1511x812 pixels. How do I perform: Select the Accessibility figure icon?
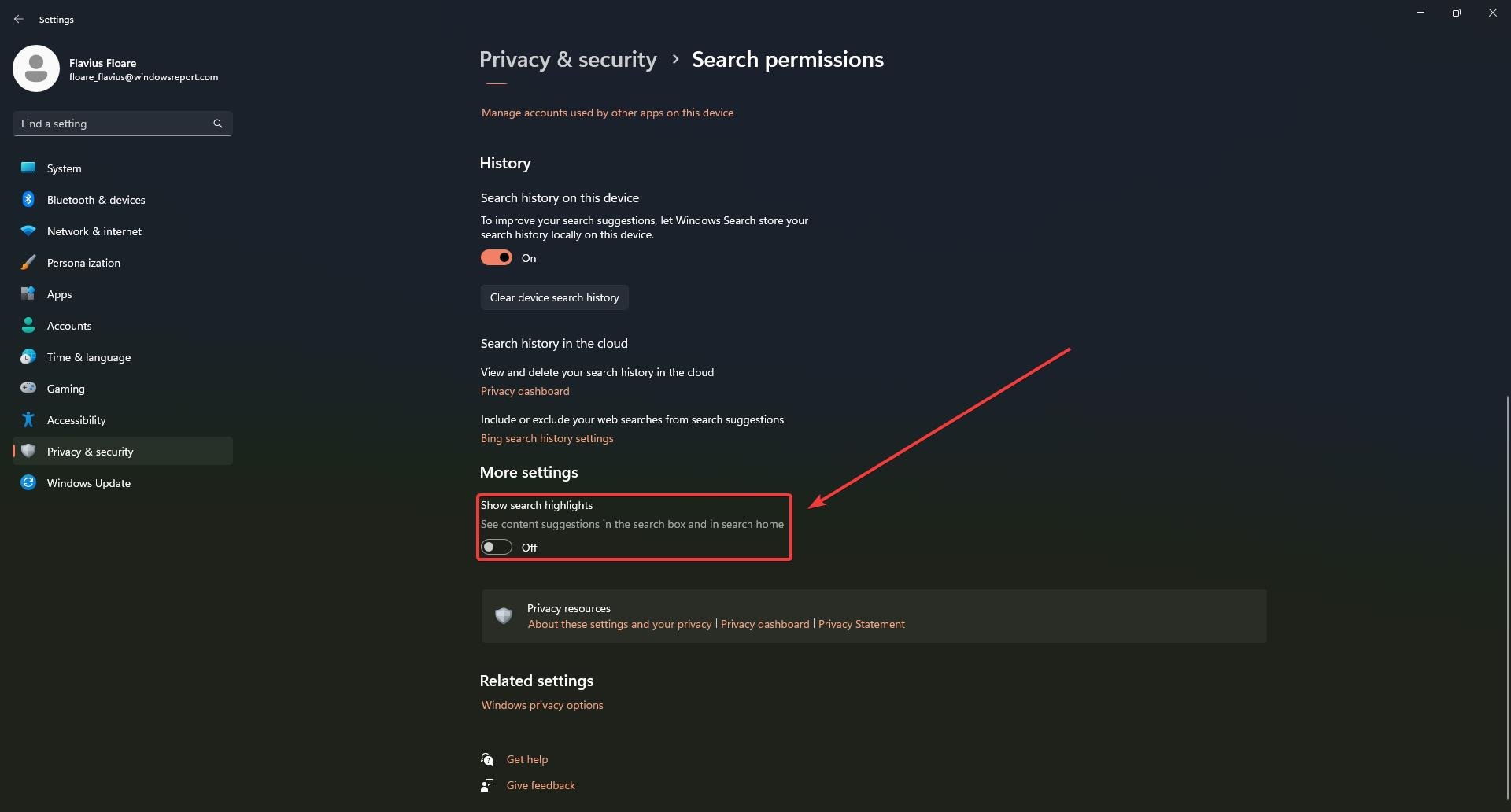pos(28,420)
